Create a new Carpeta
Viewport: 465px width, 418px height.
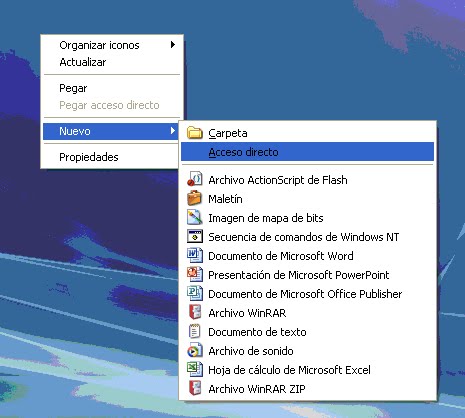point(307,133)
